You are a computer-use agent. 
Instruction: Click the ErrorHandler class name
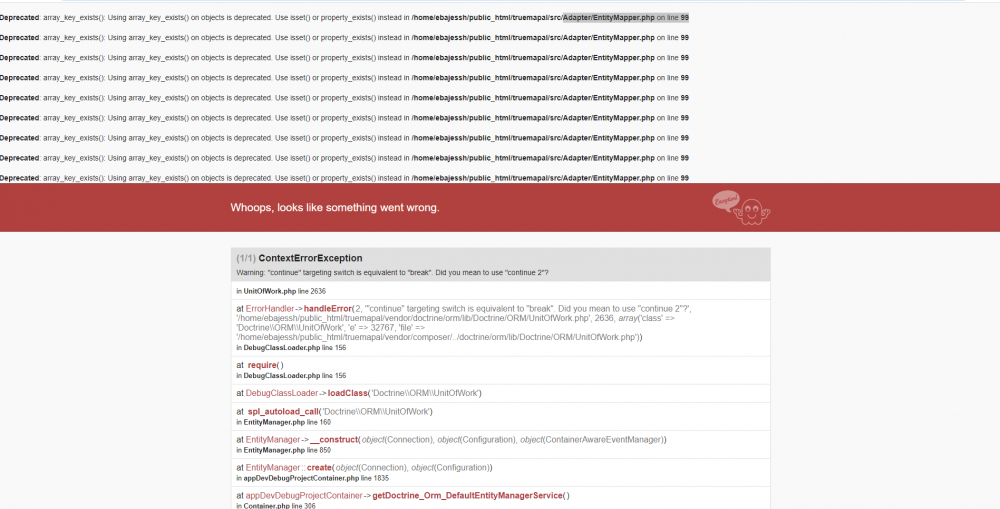click(x=270, y=308)
